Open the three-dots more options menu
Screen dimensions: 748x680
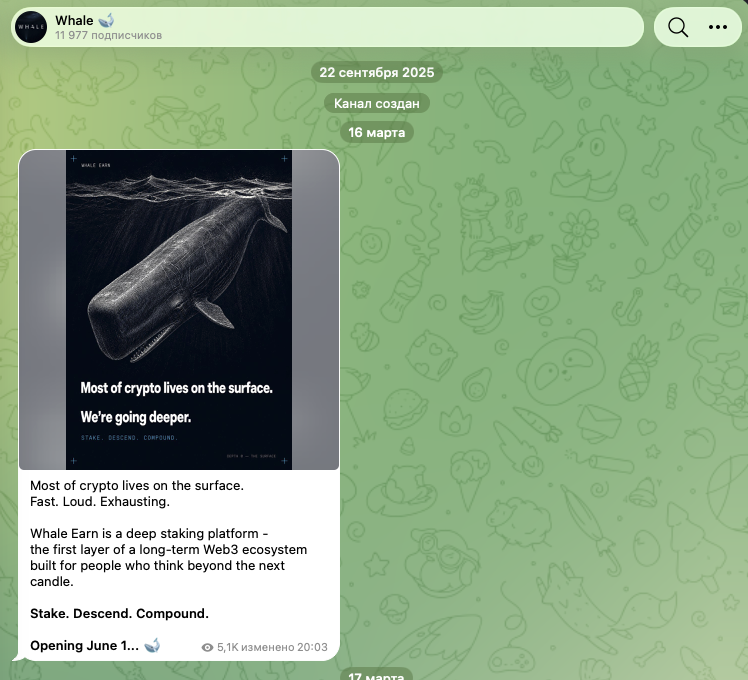(x=717, y=27)
